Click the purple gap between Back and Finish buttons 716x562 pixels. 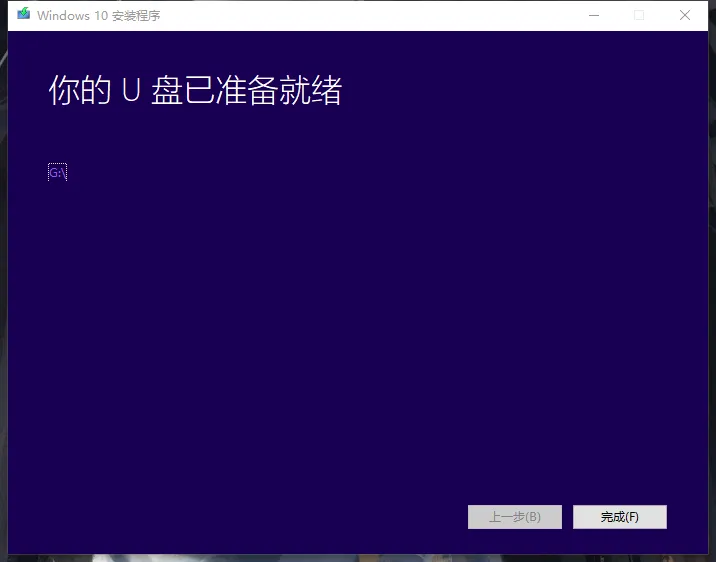pos(567,517)
